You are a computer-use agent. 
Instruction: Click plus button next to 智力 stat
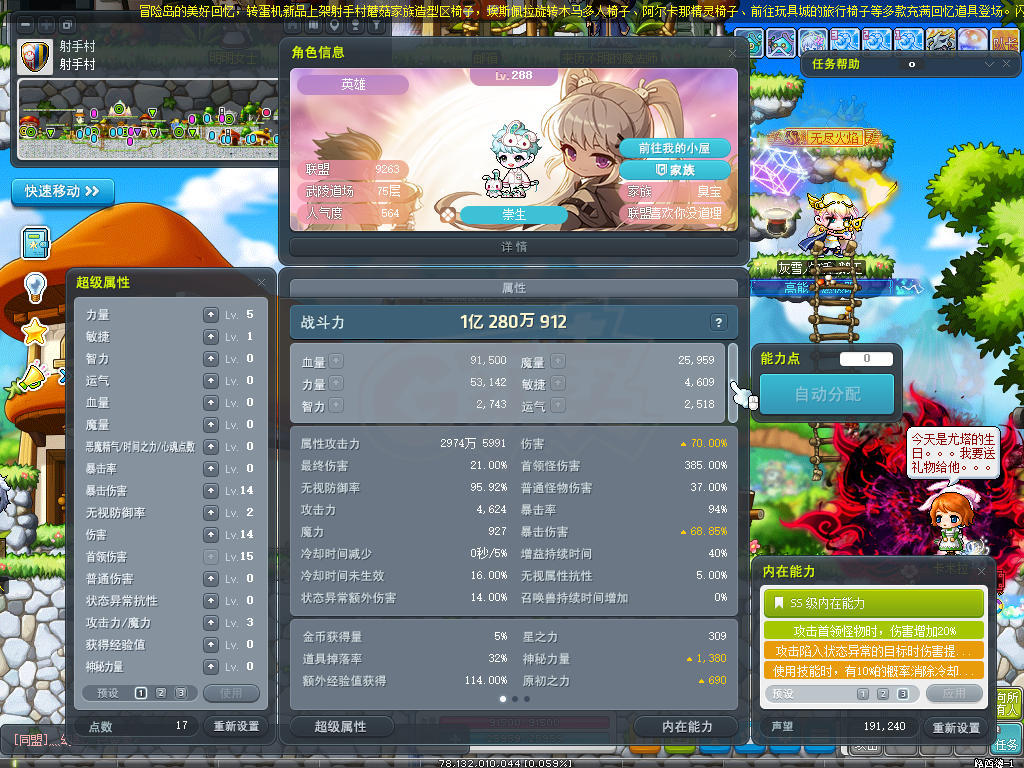(336, 406)
